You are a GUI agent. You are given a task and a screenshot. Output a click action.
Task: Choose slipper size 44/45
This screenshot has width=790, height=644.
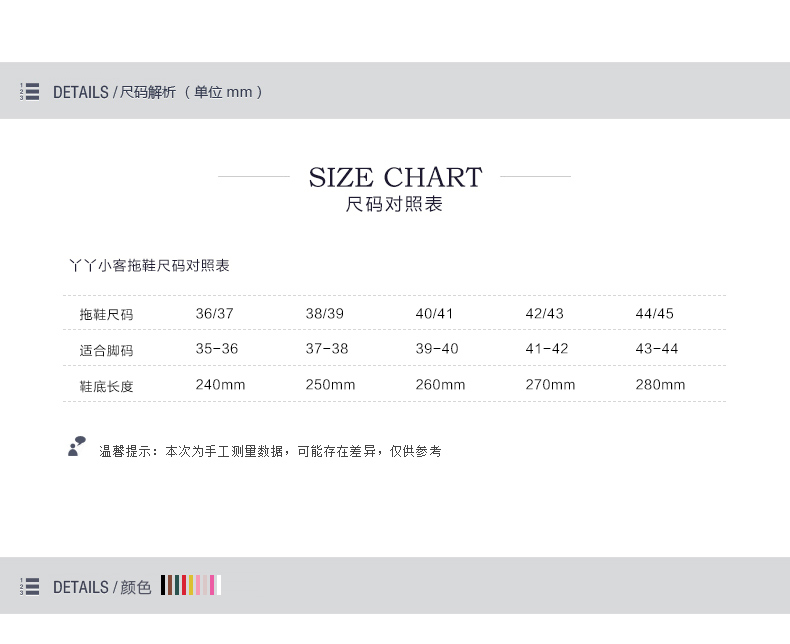(x=654, y=313)
